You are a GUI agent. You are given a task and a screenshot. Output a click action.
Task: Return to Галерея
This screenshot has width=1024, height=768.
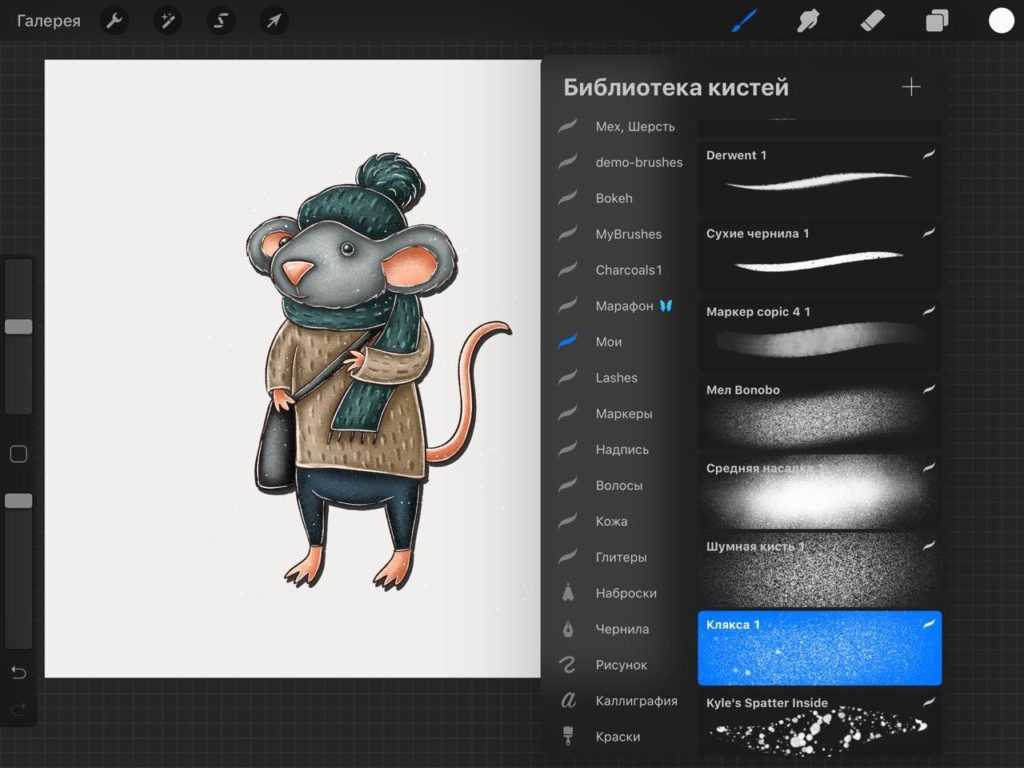coord(49,21)
